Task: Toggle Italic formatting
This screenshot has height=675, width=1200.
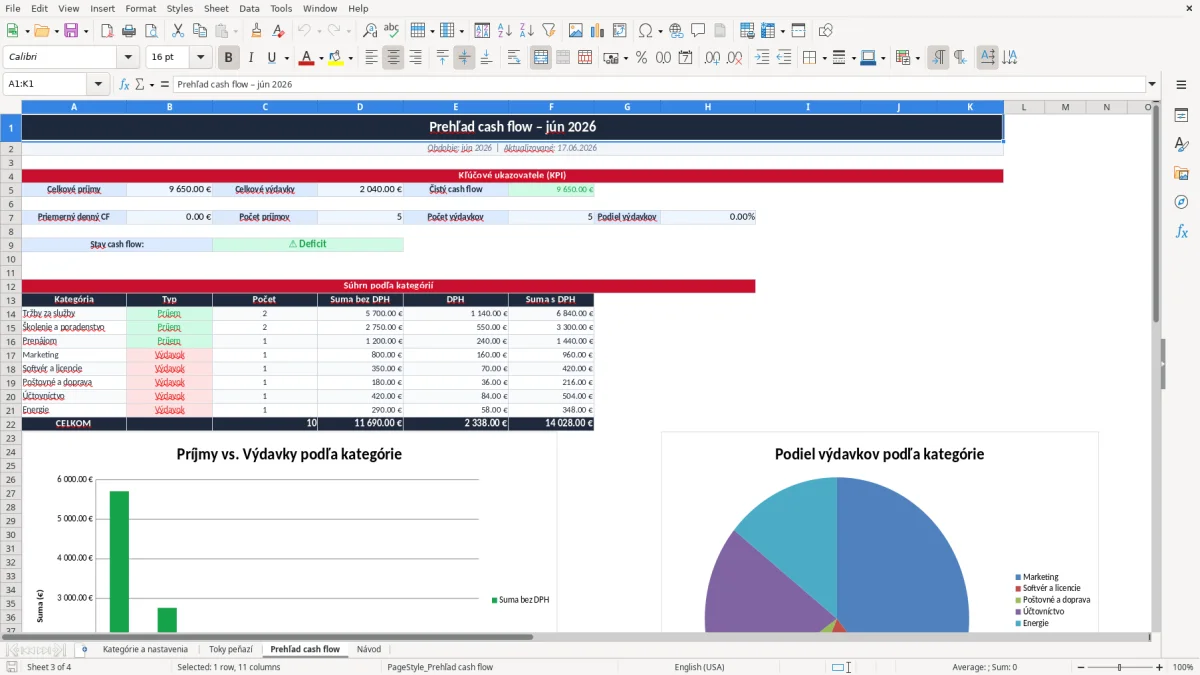Action: click(x=251, y=58)
